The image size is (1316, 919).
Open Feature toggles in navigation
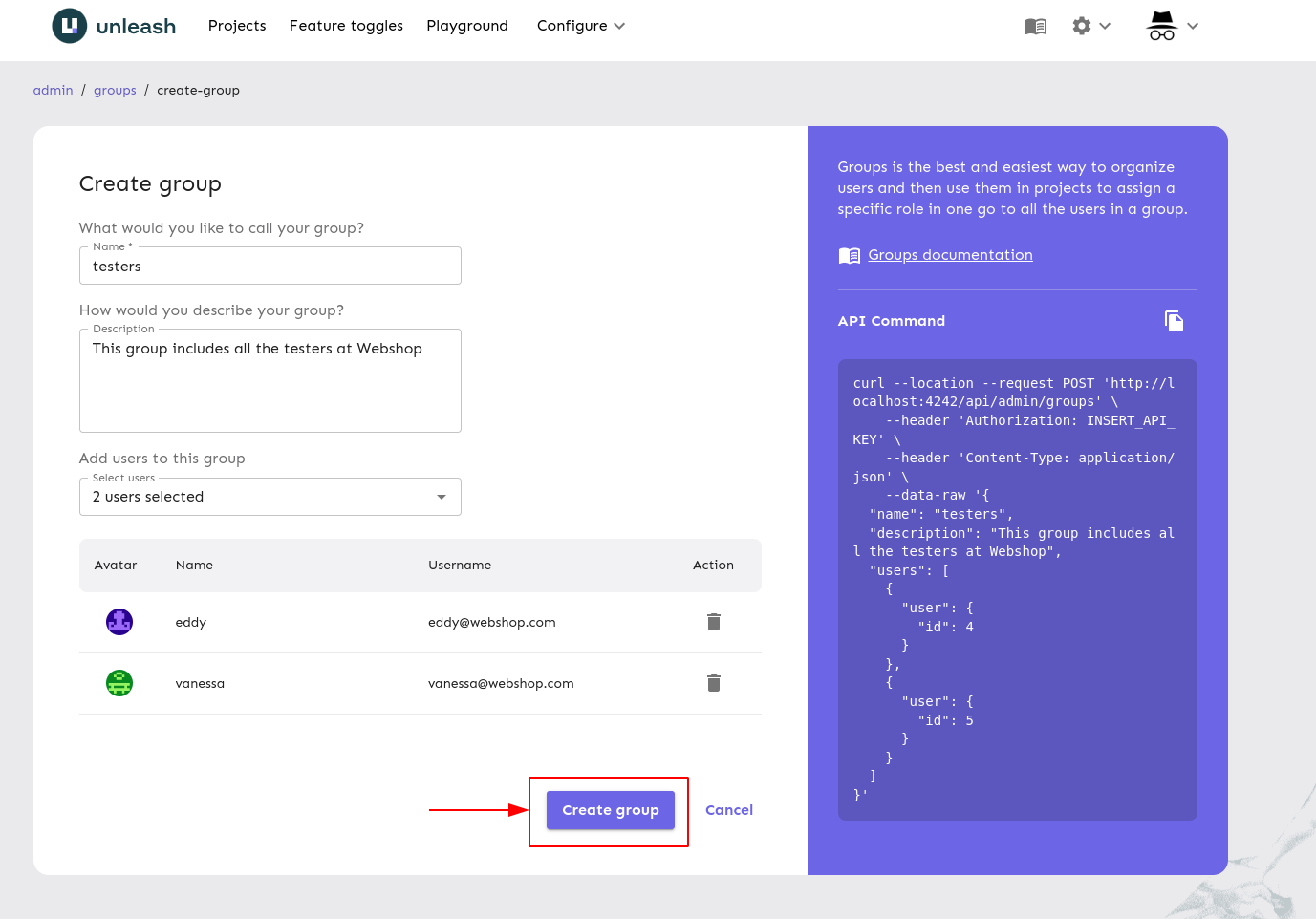pos(346,26)
